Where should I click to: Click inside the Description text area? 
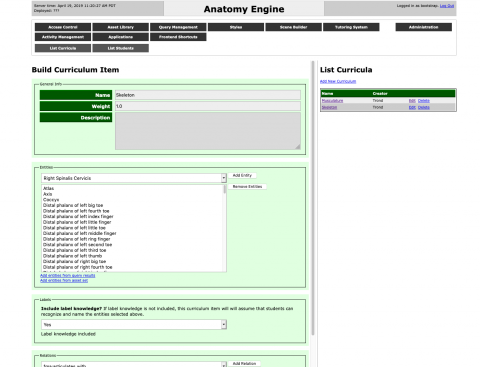(208, 131)
